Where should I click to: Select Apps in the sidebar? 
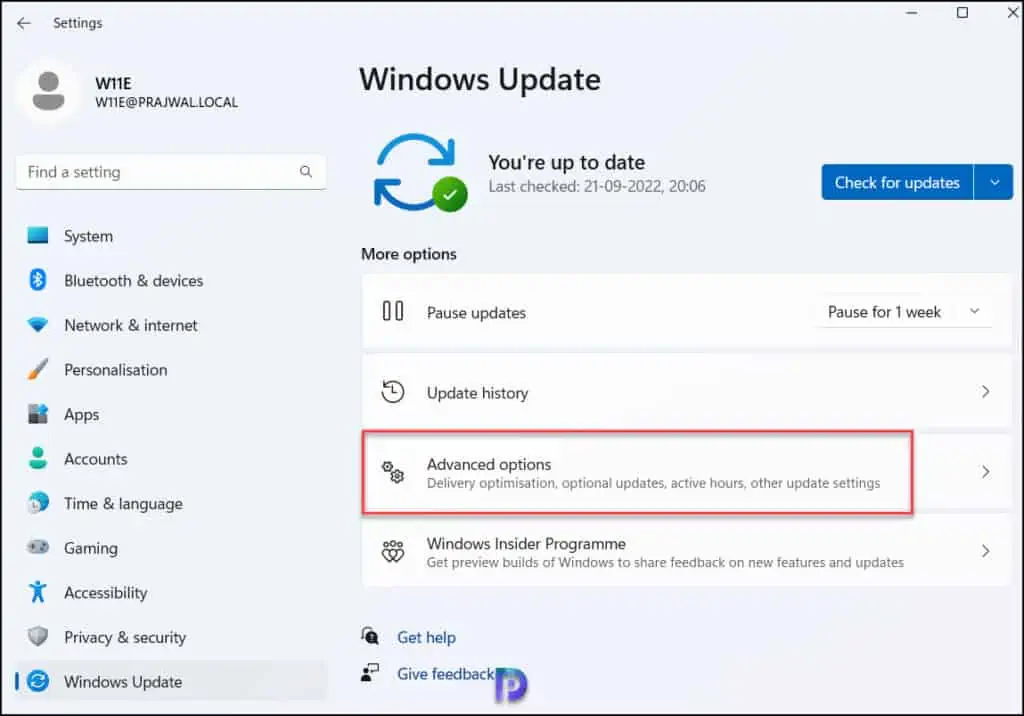click(x=170, y=414)
